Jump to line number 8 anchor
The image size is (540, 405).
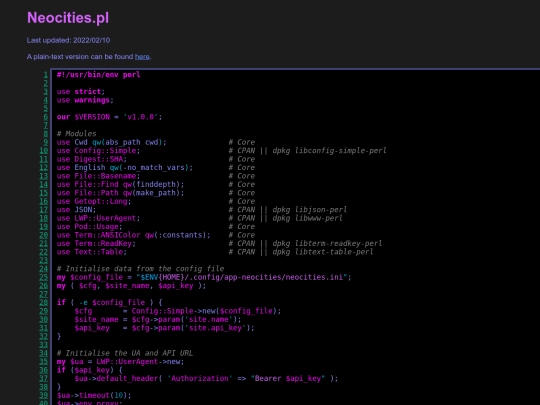(46, 134)
